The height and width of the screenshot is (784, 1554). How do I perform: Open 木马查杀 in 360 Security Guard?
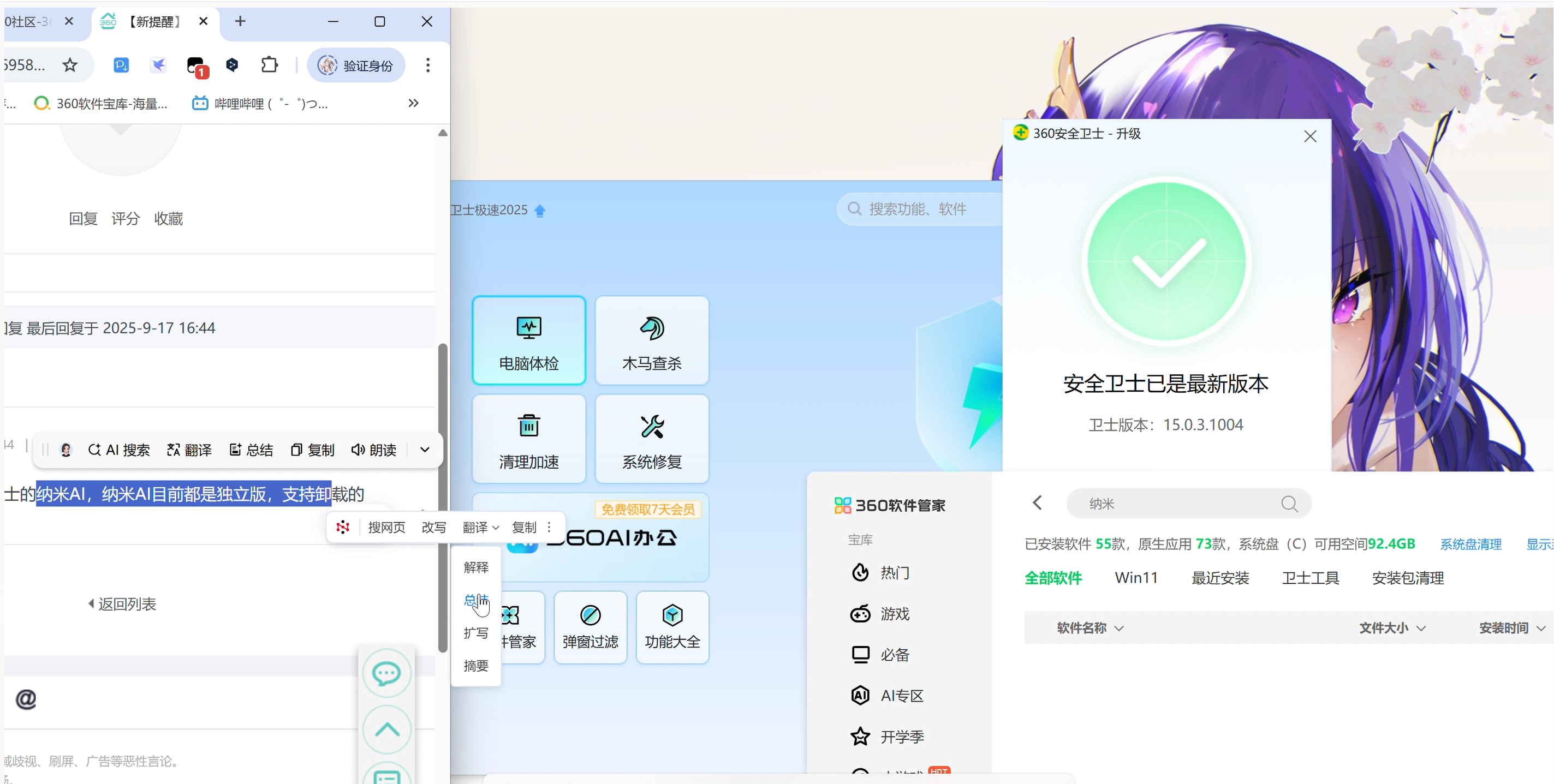coord(652,340)
